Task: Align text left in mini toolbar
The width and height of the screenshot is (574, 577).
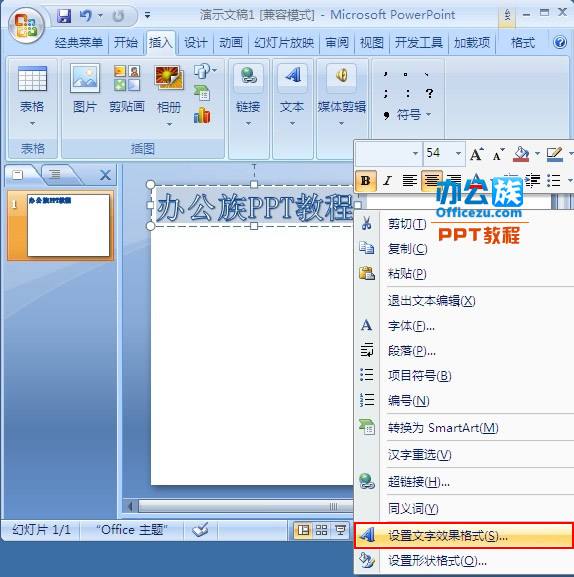Action: coord(410,181)
